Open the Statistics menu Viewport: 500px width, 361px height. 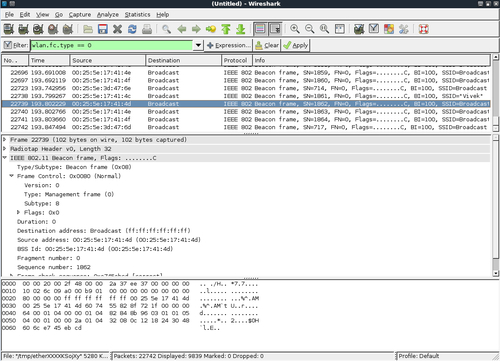click(x=137, y=15)
